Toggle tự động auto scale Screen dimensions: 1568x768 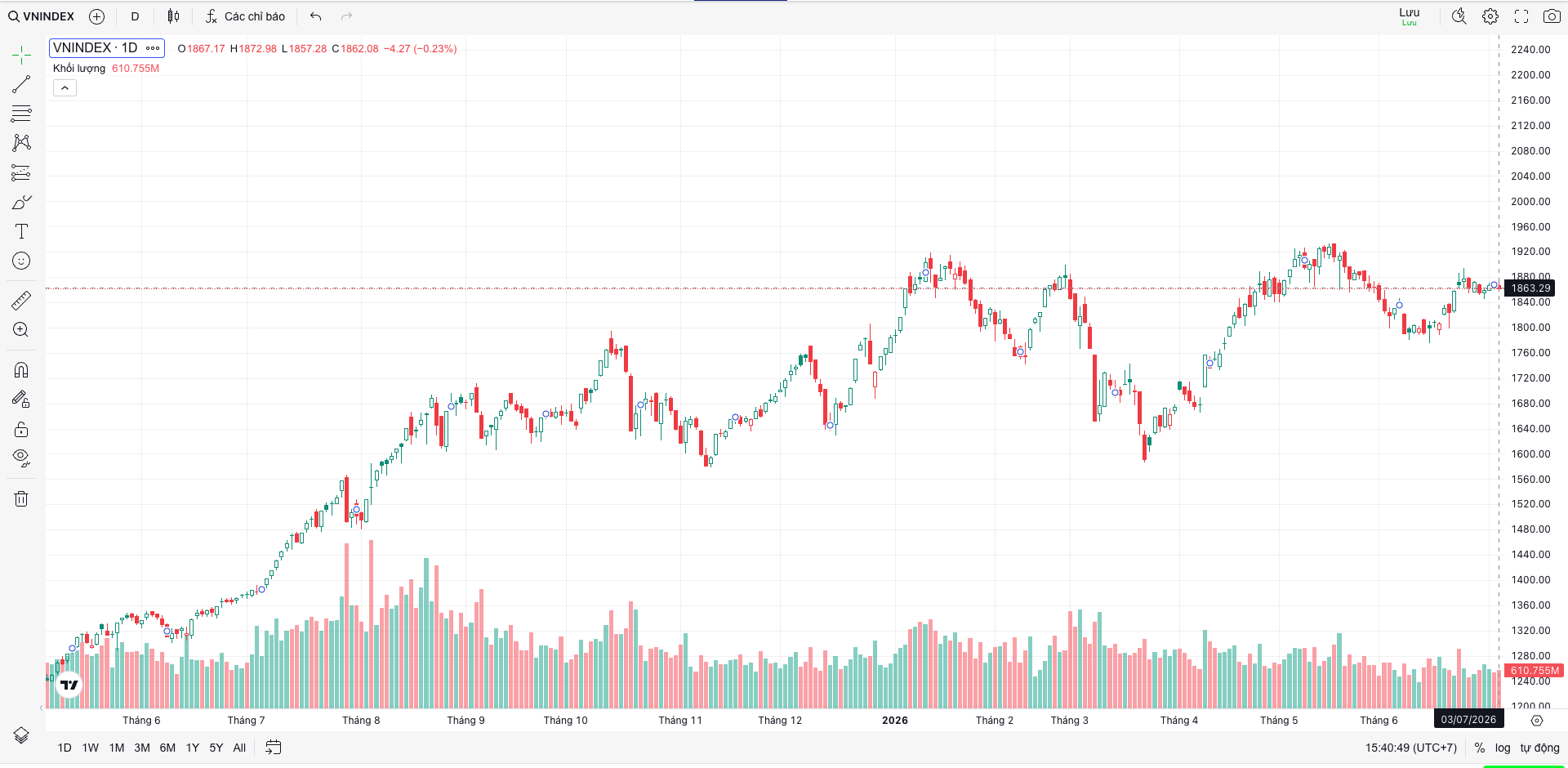(x=1539, y=748)
